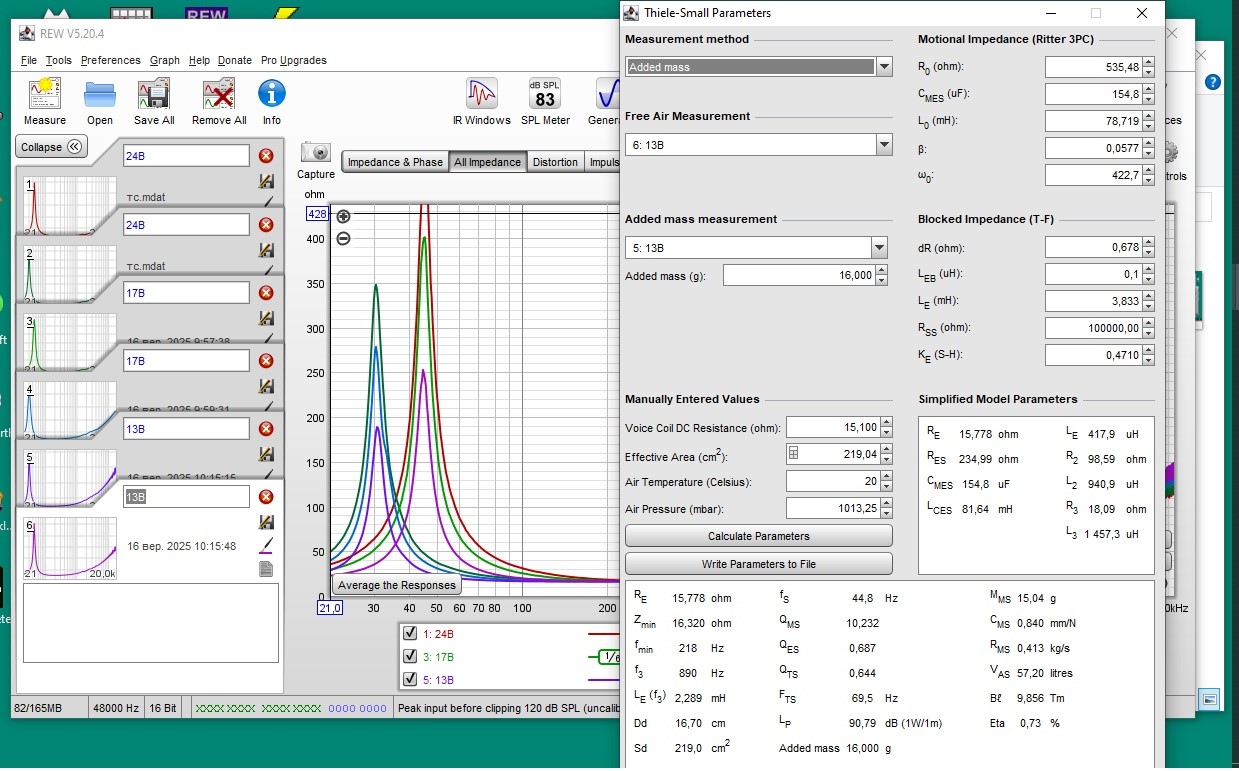Click the graph zoom-in plus icon
Screen dimensions: 1239x771
[x=343, y=216]
